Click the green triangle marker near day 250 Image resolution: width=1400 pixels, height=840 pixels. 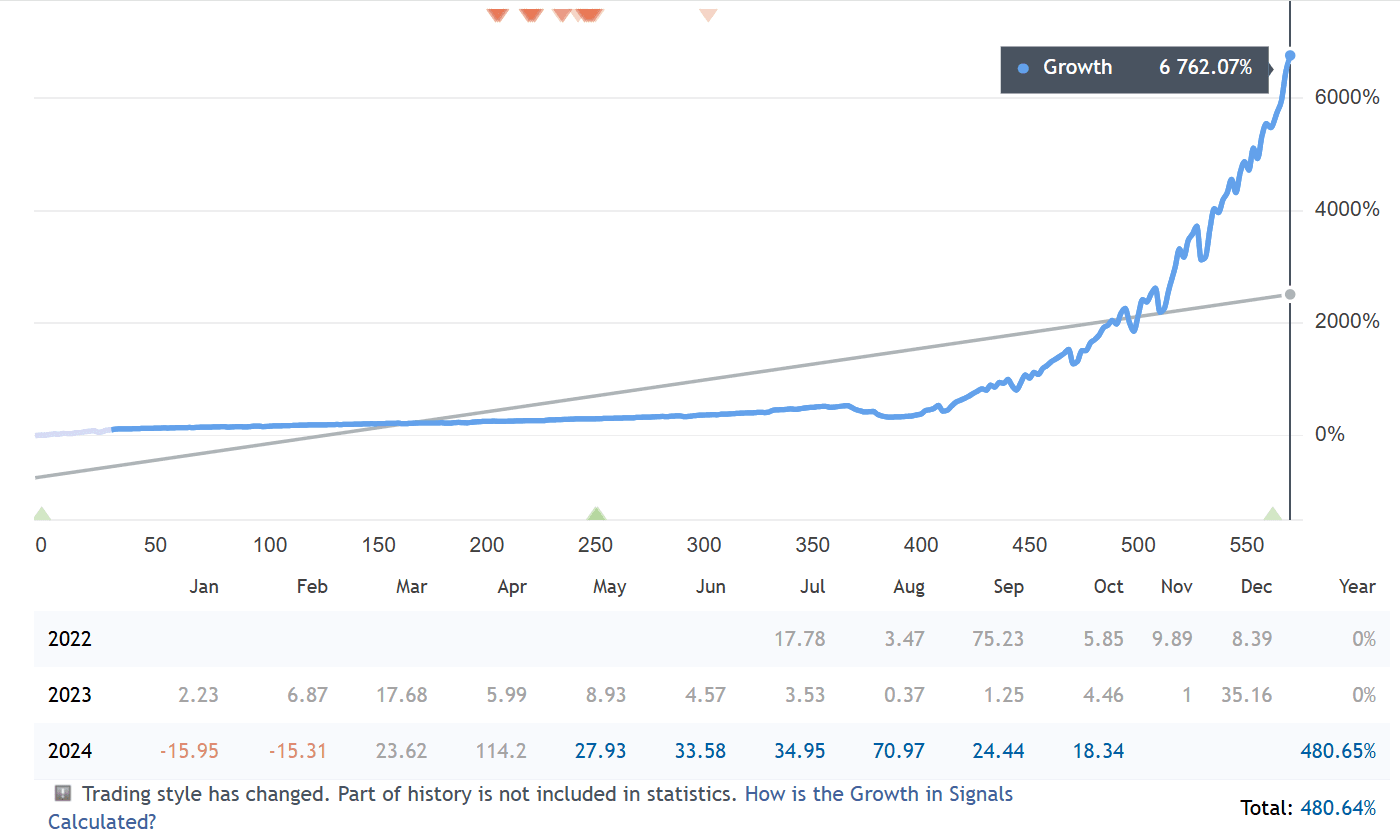[x=596, y=514]
